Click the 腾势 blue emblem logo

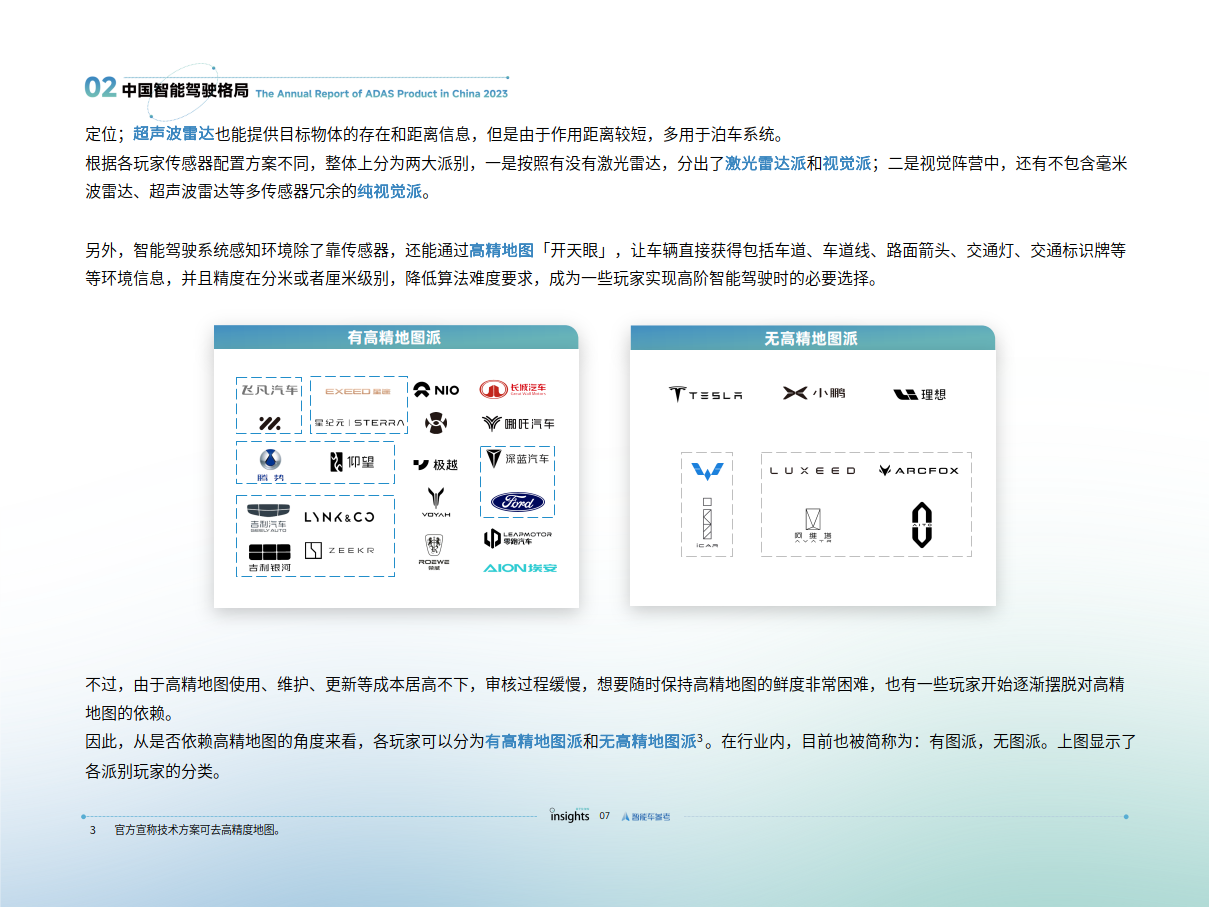click(x=270, y=465)
